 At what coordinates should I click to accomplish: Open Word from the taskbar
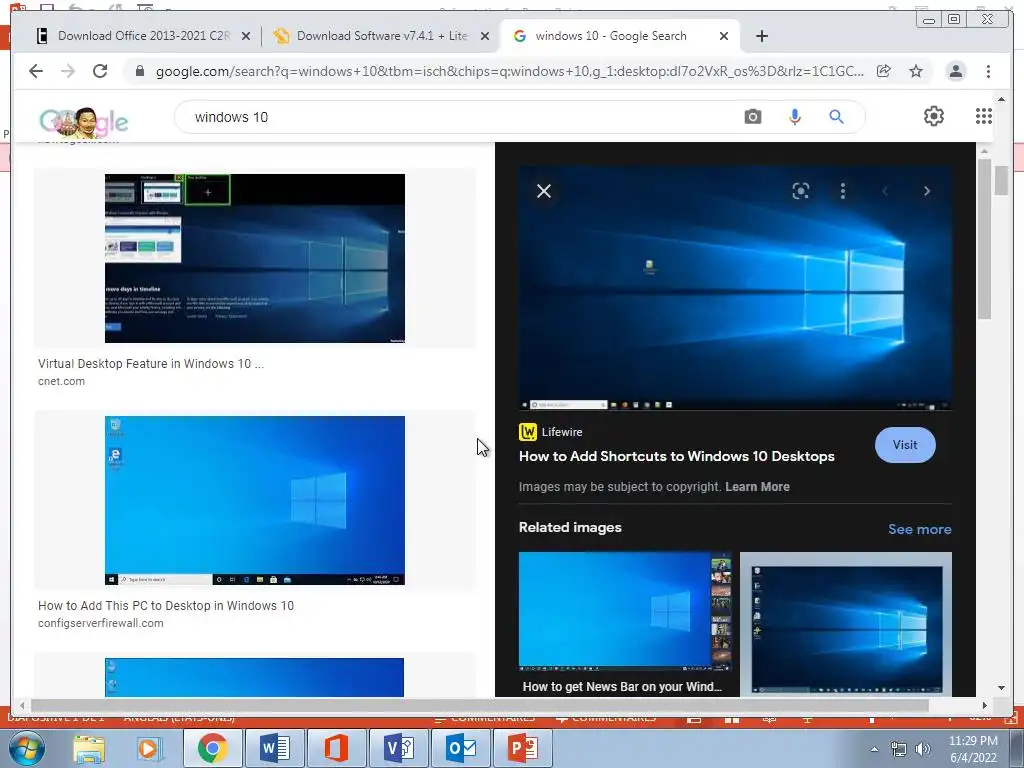274,748
